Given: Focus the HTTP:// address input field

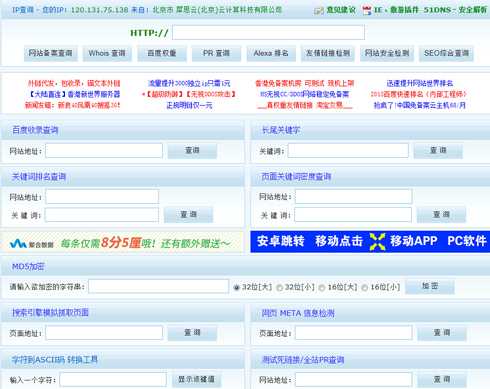Looking at the screenshot, I should [268, 32].
